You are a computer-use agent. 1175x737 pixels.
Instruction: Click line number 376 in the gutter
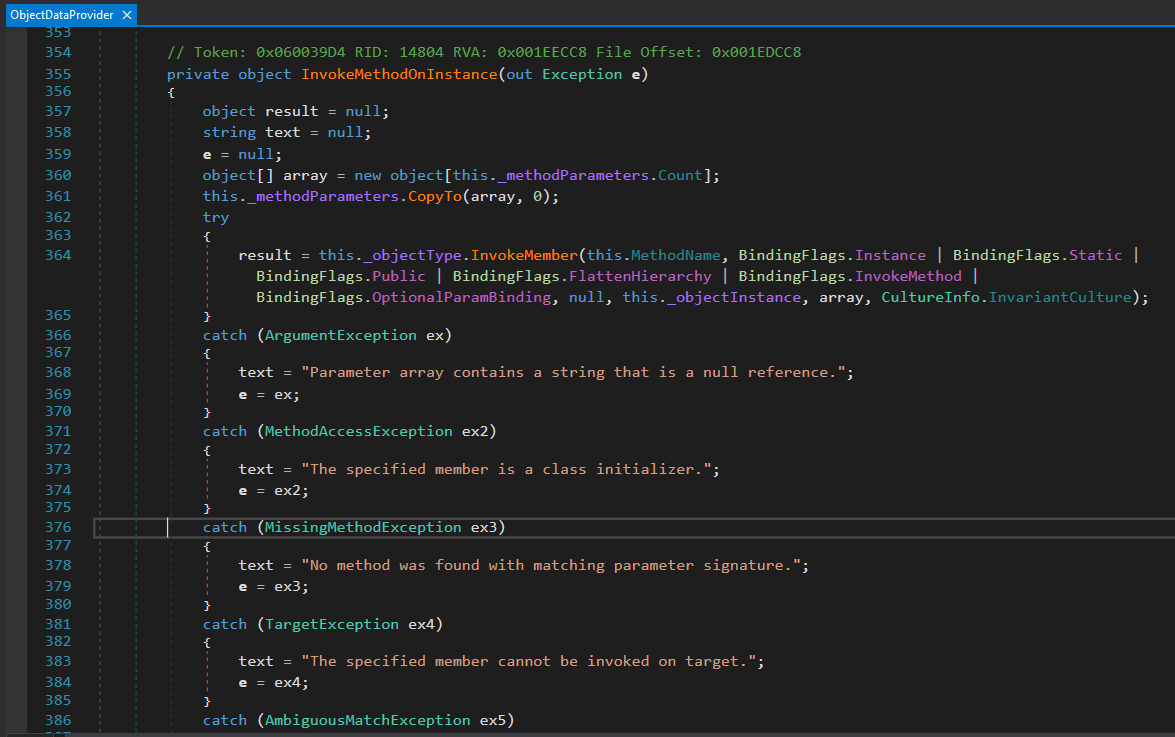pyautogui.click(x=58, y=527)
